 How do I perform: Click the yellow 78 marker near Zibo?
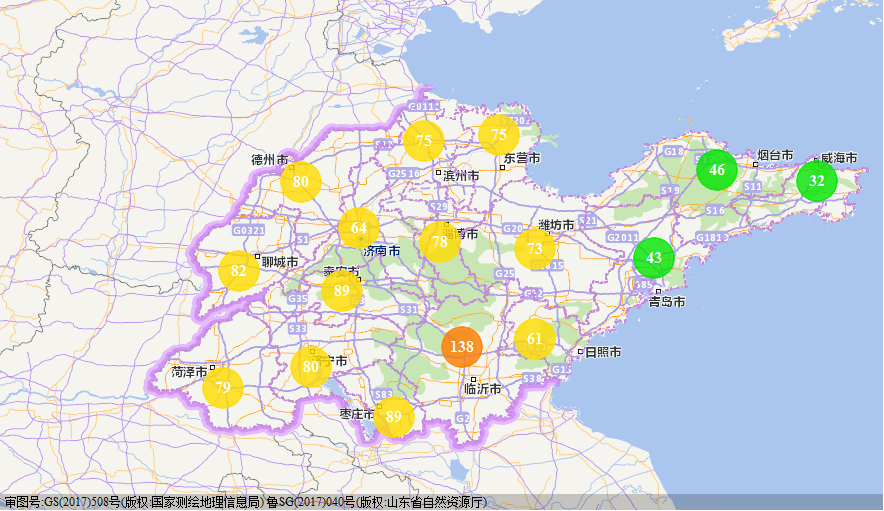click(440, 242)
